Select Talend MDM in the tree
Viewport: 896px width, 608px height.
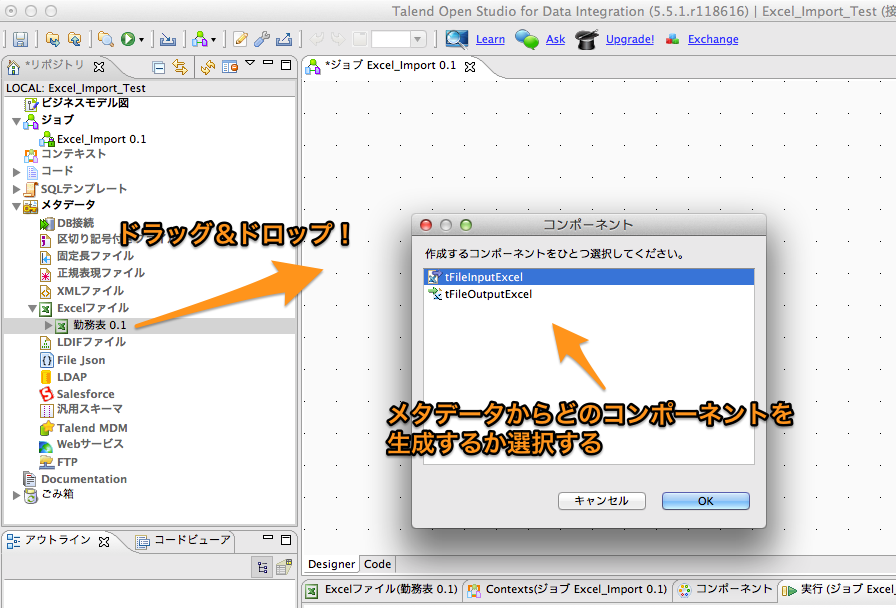click(x=92, y=428)
